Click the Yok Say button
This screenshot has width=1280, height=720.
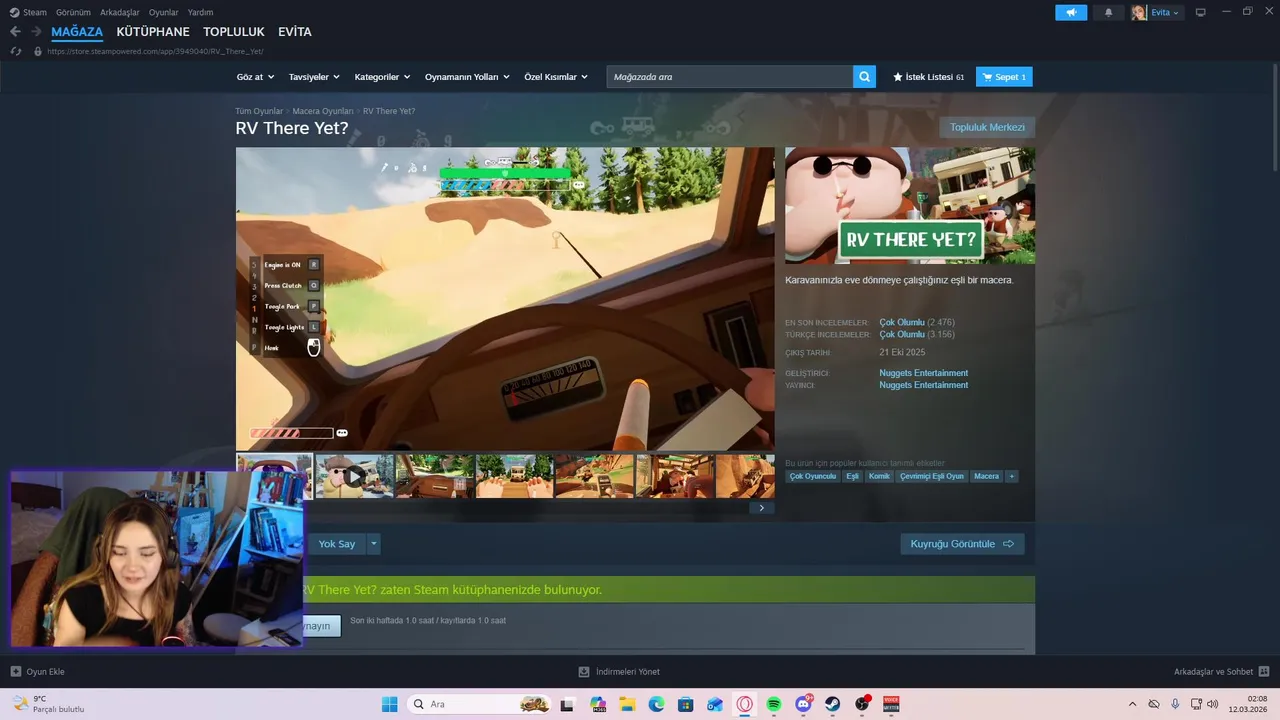[337, 544]
